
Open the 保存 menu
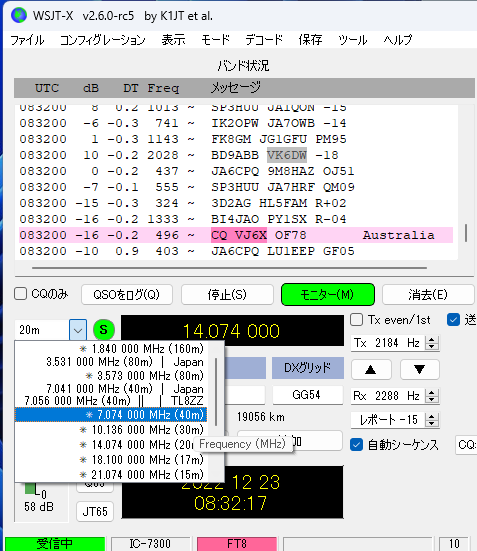[x=310, y=40]
